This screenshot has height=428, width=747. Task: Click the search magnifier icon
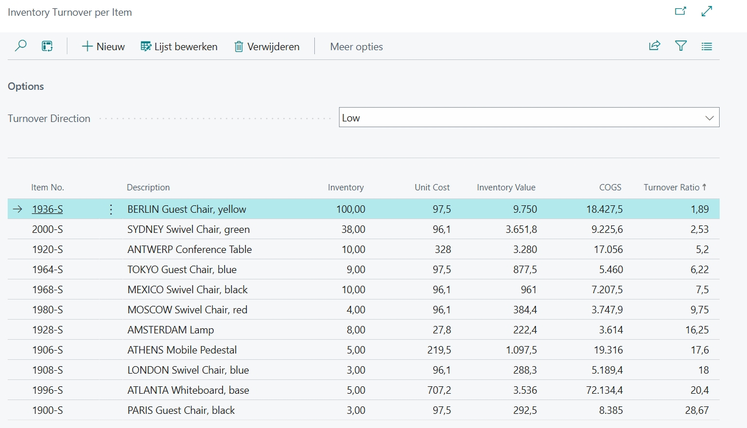(20, 46)
